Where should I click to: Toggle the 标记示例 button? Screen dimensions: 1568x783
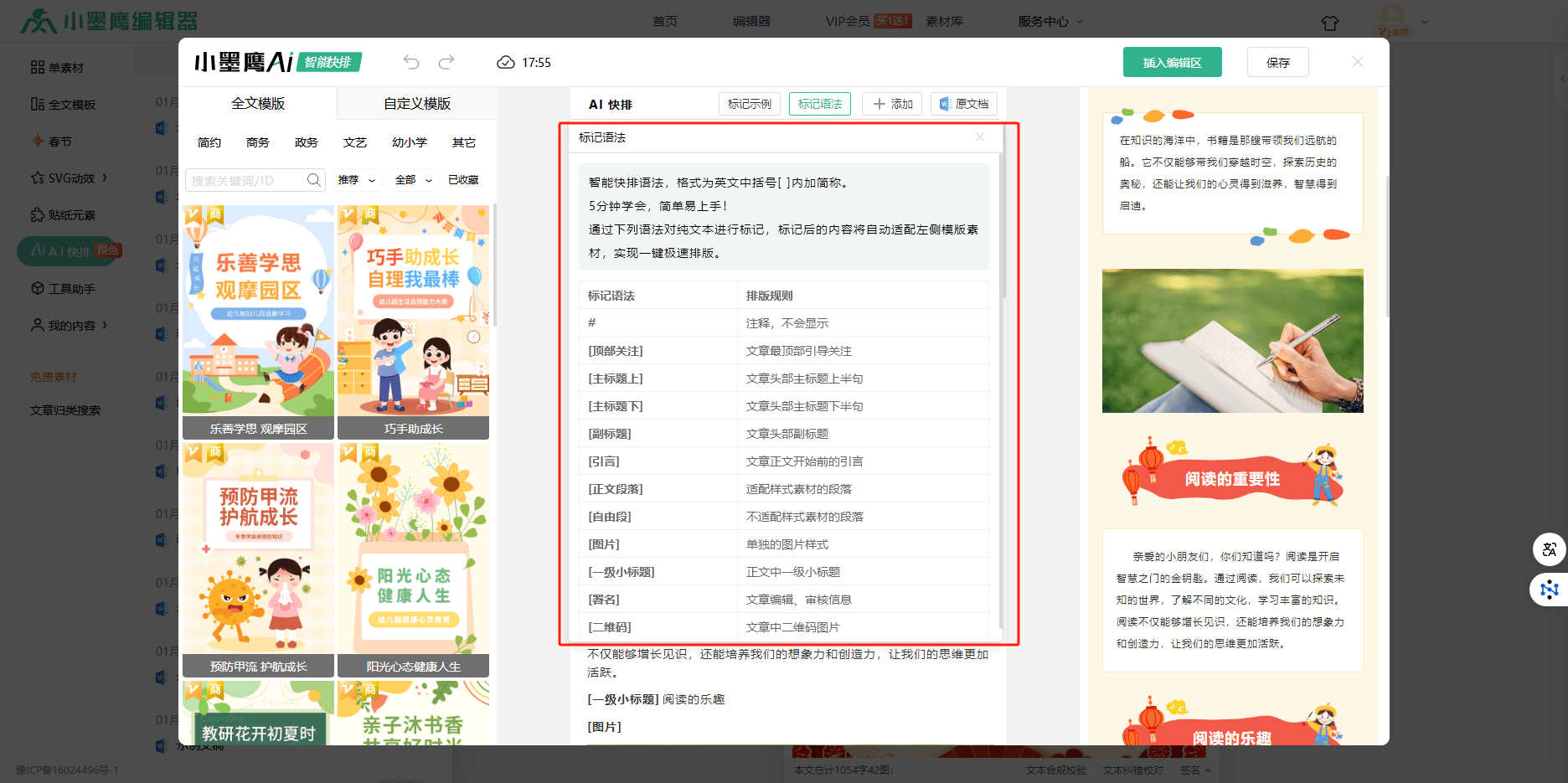749,104
